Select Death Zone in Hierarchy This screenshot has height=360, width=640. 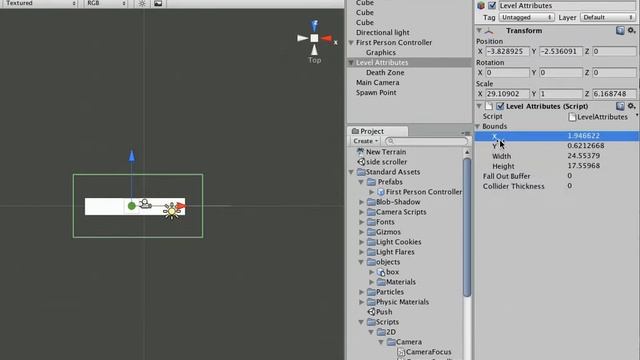pyautogui.click(x=385, y=73)
